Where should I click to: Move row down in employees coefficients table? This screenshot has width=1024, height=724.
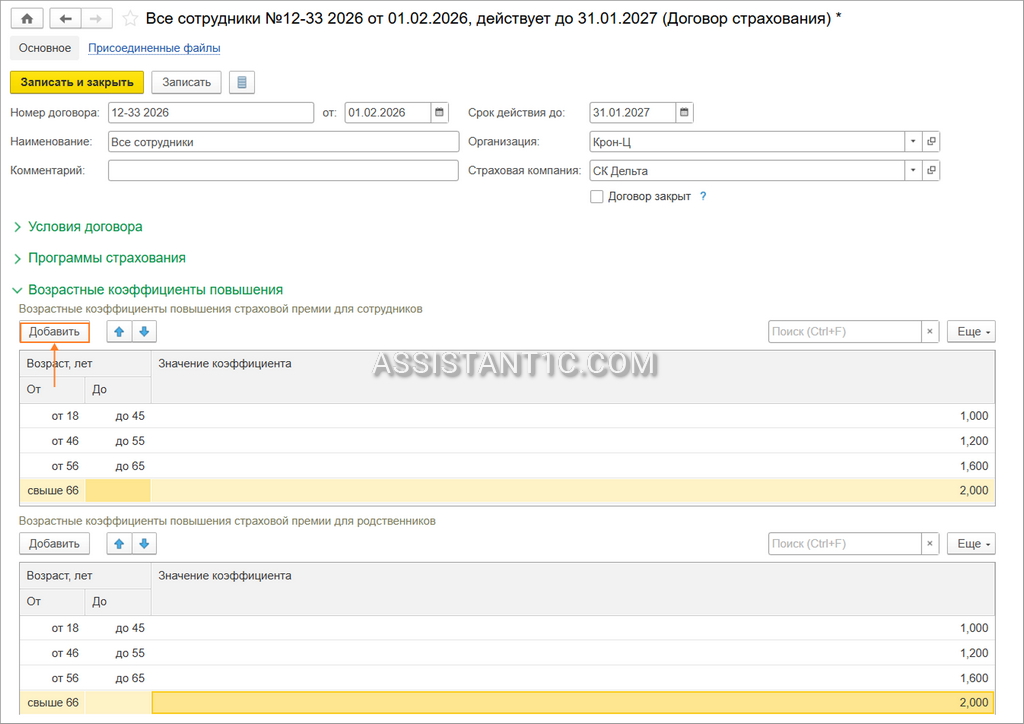pyautogui.click(x=144, y=332)
